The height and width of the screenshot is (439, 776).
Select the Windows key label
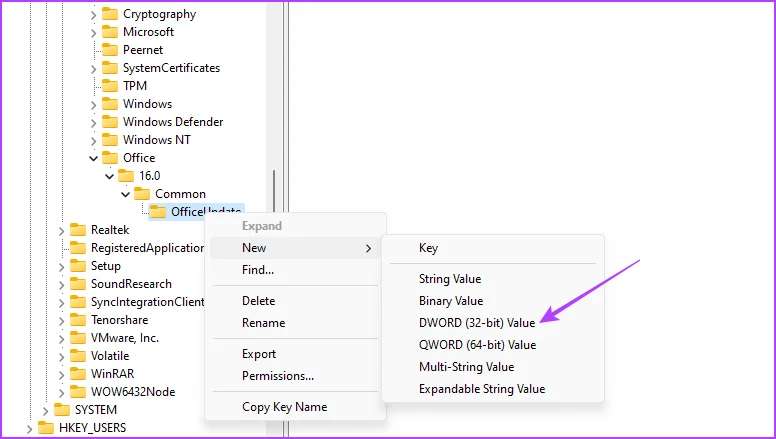pyautogui.click(x=147, y=104)
